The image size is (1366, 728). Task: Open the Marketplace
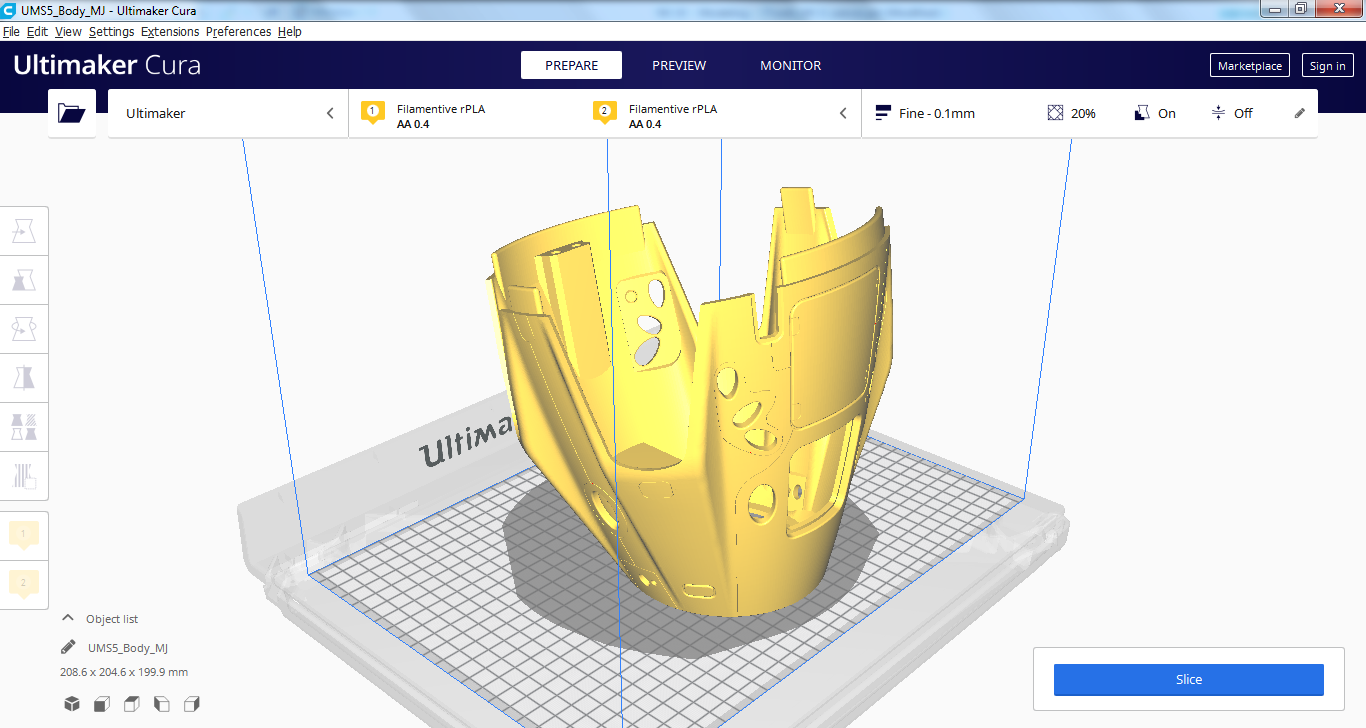click(x=1249, y=66)
